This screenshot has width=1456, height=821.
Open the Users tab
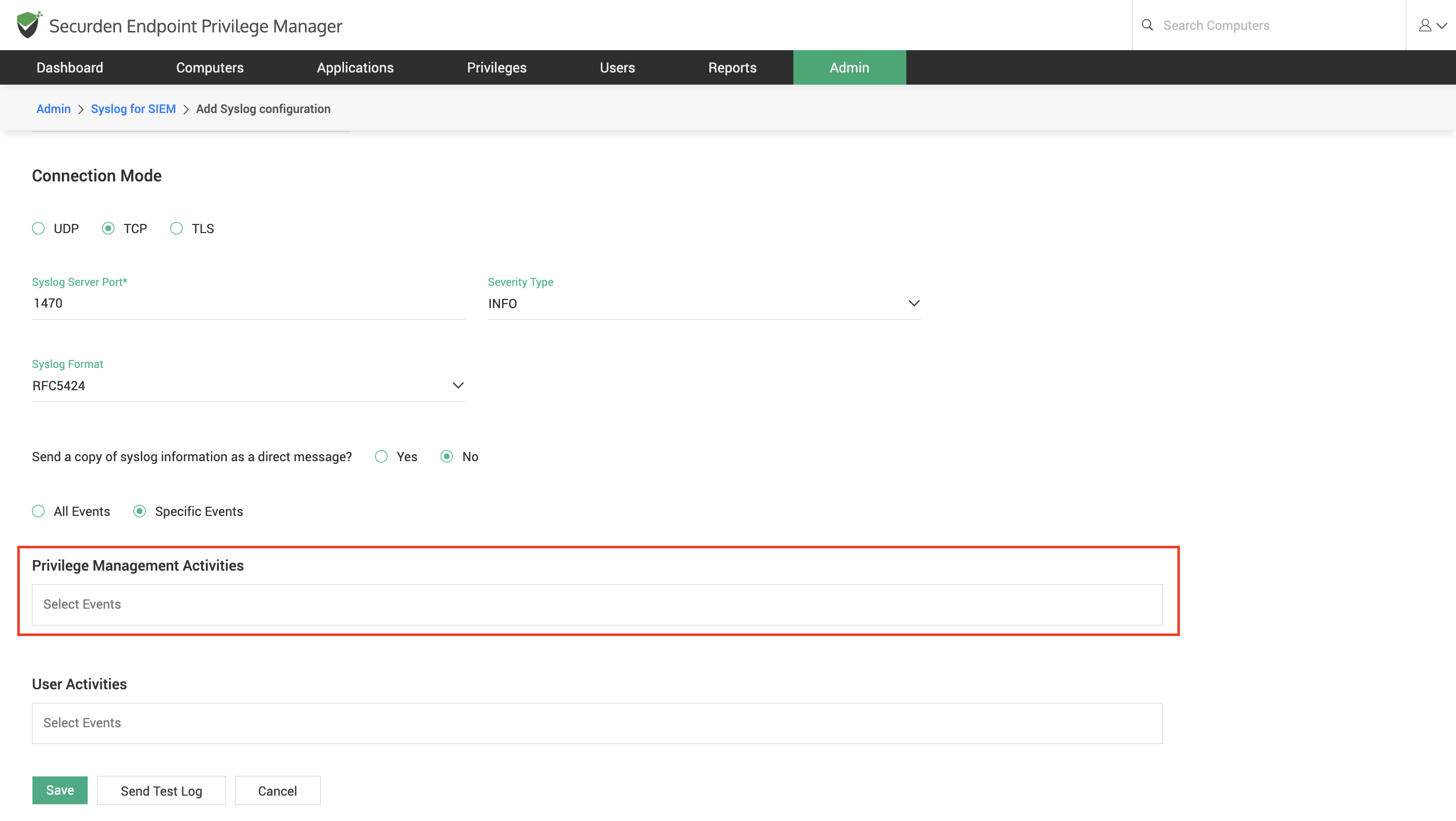coord(617,67)
